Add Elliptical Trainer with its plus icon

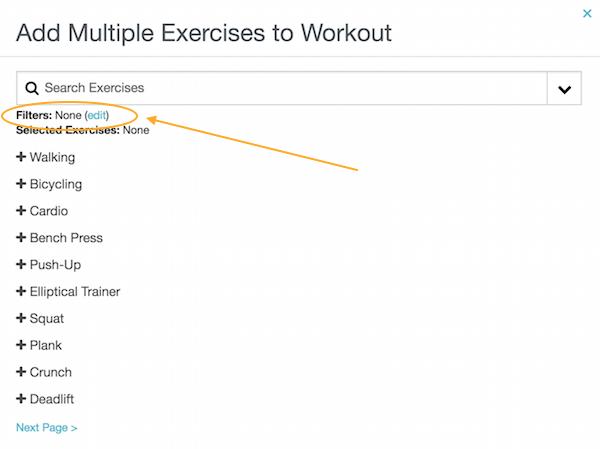coord(22,292)
